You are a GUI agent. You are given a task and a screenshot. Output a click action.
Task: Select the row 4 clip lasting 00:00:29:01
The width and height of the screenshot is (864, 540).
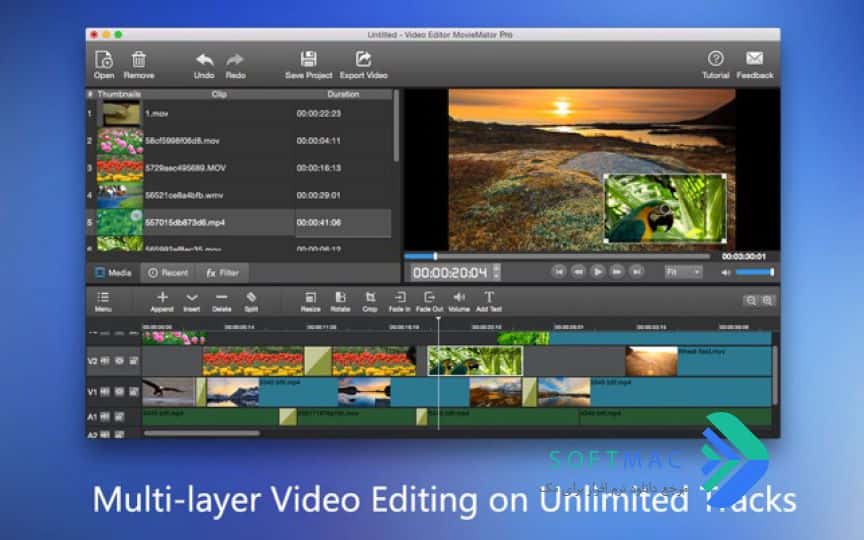click(240, 195)
